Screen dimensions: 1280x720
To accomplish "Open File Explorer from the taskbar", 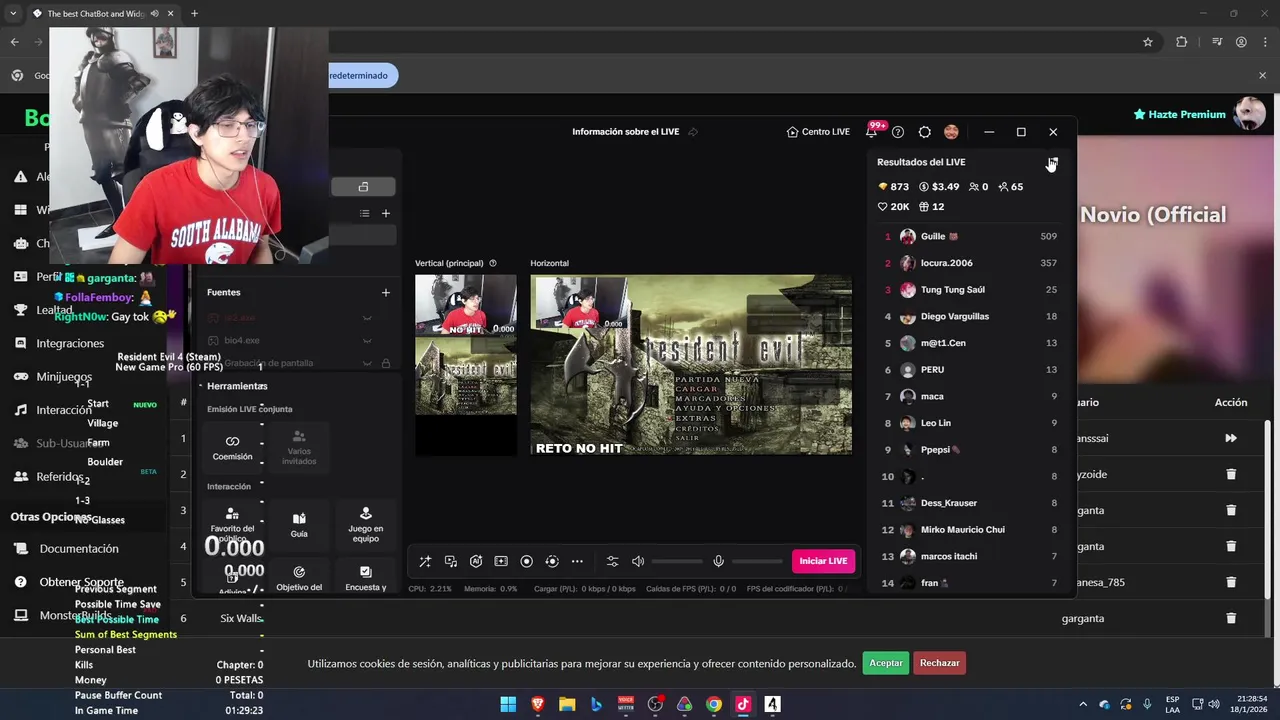I will pyautogui.click(x=567, y=704).
